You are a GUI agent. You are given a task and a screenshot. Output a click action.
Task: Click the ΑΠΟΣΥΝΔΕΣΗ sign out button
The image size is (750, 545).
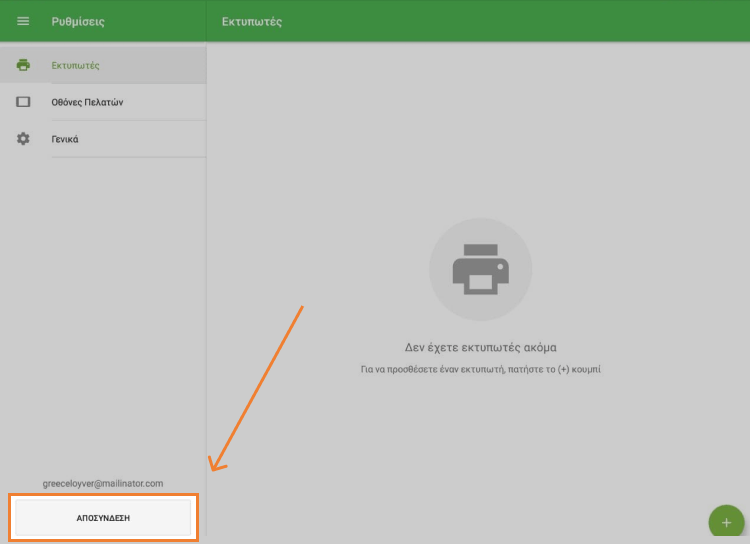[x=103, y=518]
